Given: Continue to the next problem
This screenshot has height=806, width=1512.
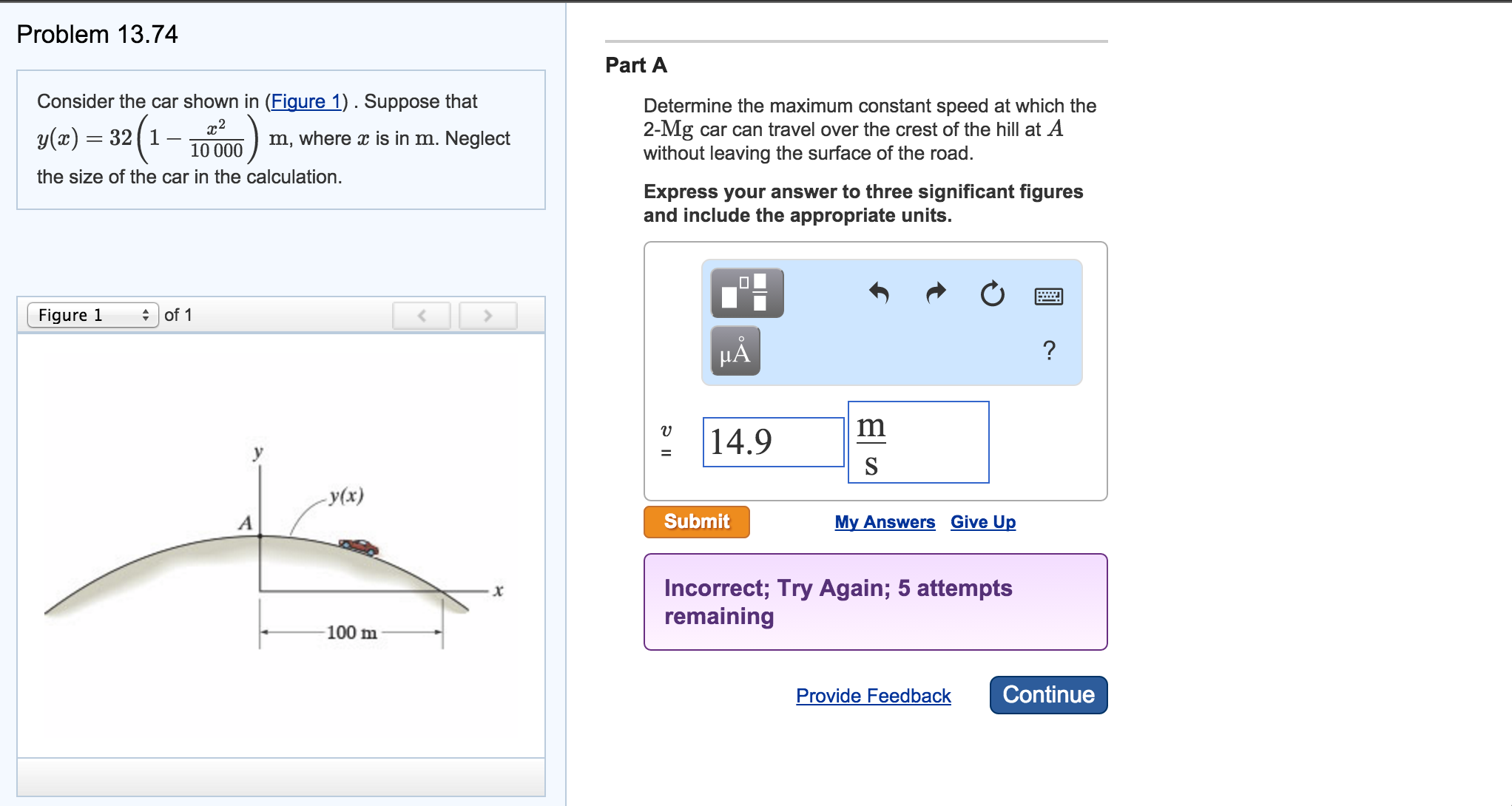Looking at the screenshot, I should 1047,694.
